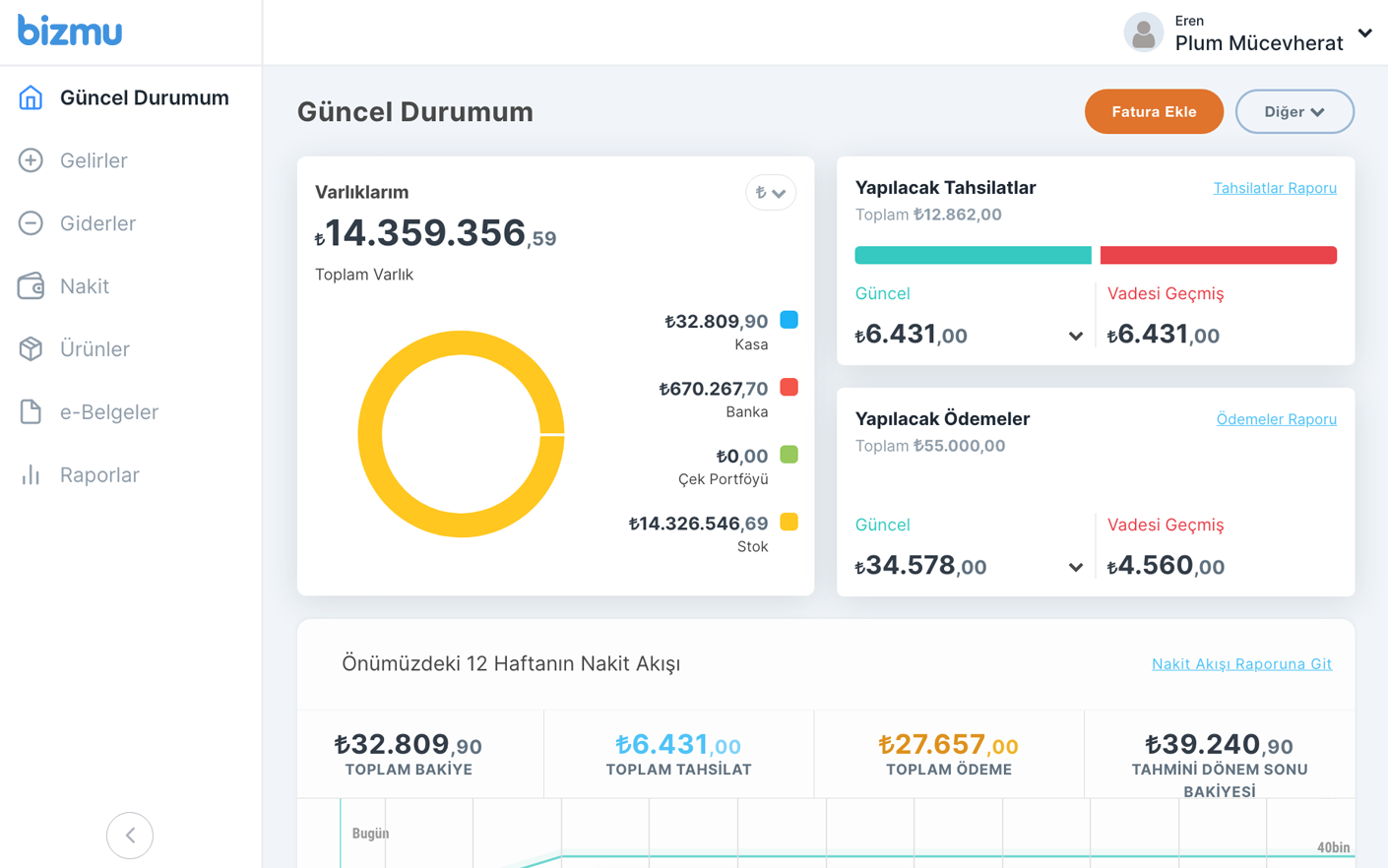This screenshot has height=868, width=1388.
Task: Click the blue Kasa color swatch
Action: coord(789,320)
